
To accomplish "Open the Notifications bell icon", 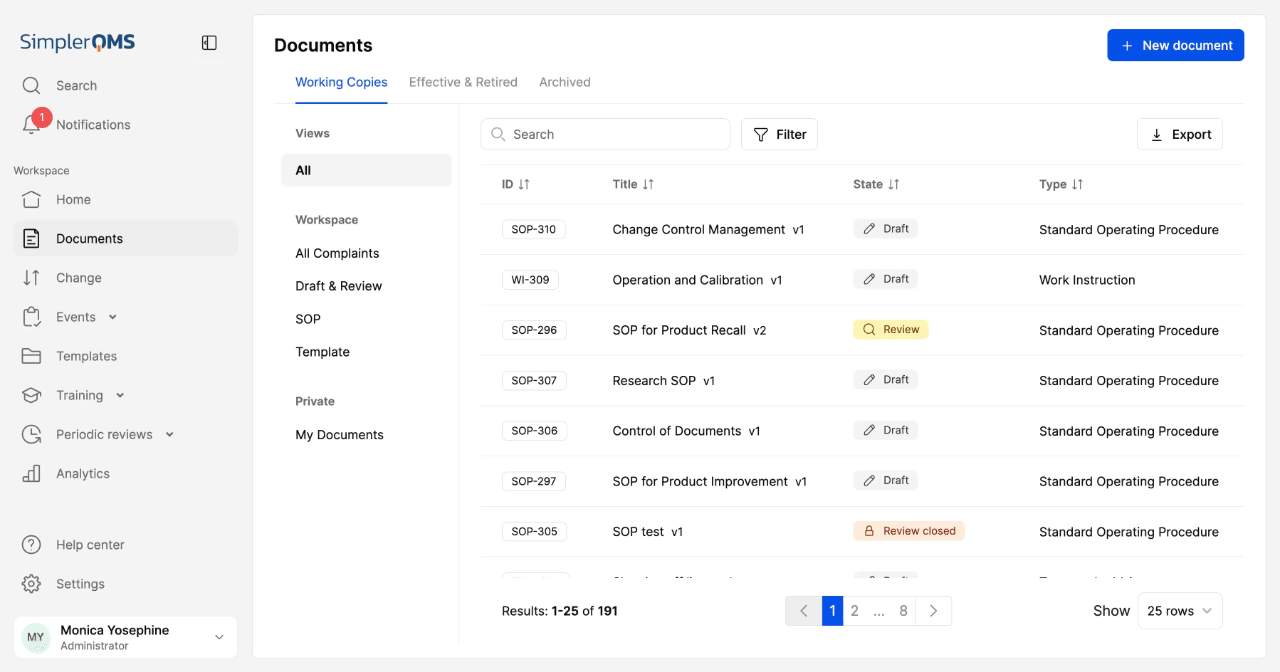I will pyautogui.click(x=31, y=125).
